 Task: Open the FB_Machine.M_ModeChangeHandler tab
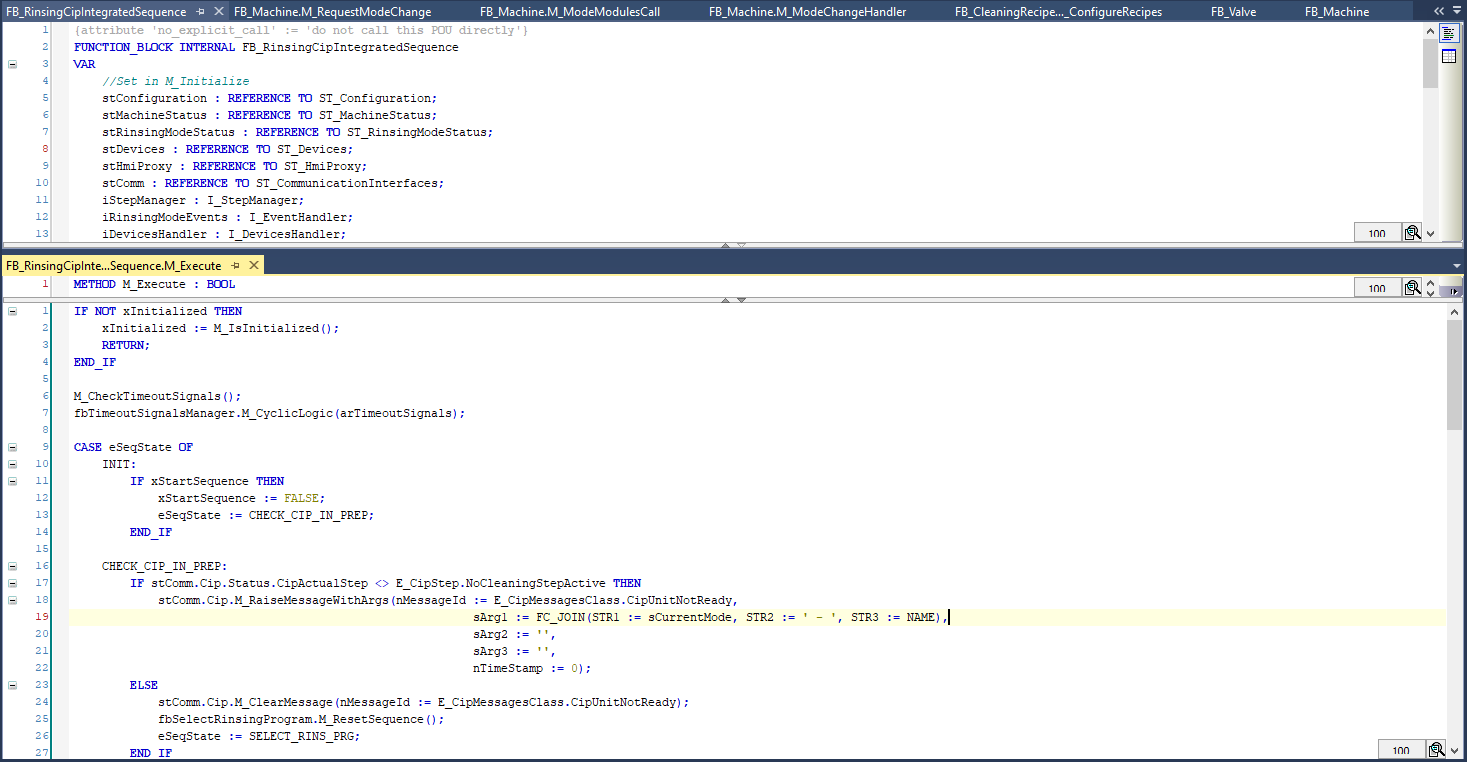click(807, 12)
